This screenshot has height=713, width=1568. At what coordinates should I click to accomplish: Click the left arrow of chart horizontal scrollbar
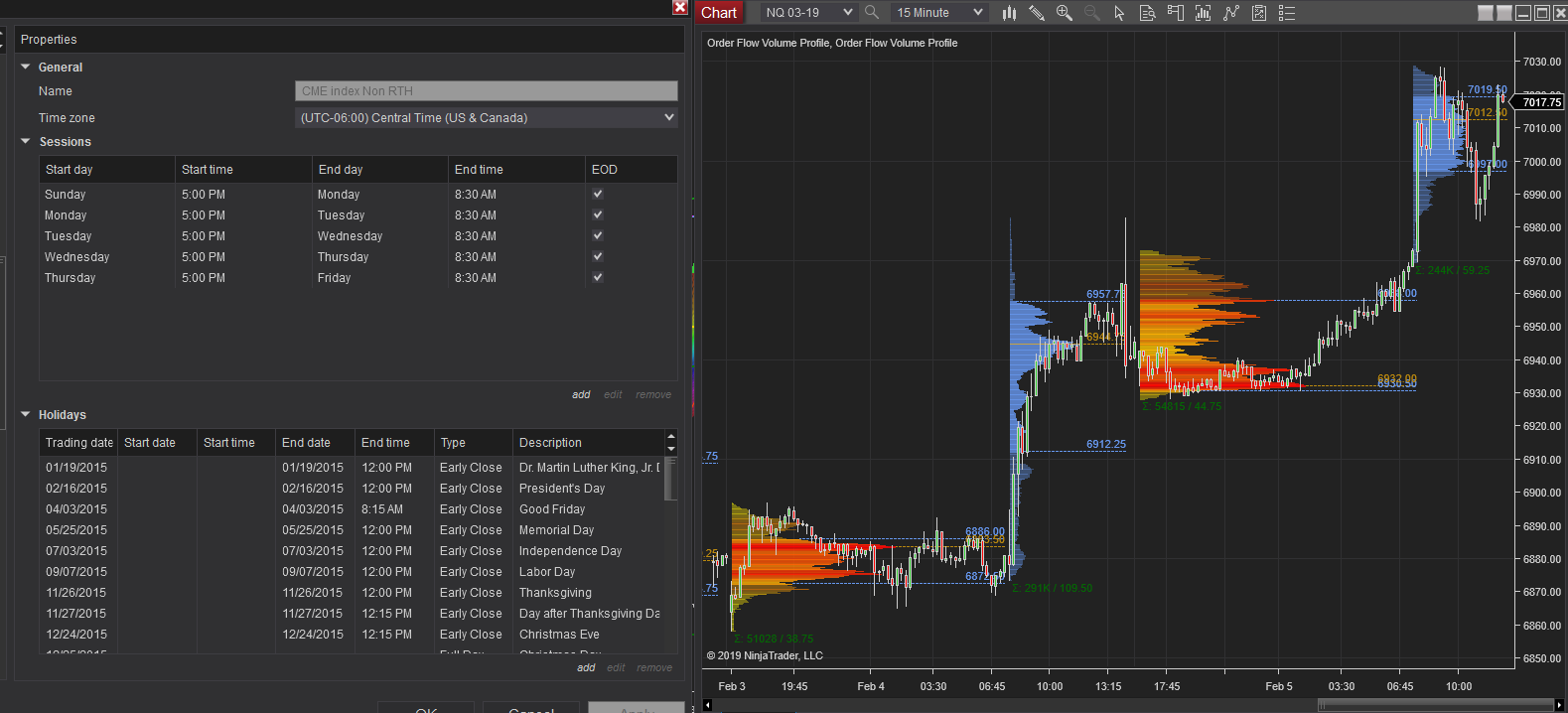708,705
